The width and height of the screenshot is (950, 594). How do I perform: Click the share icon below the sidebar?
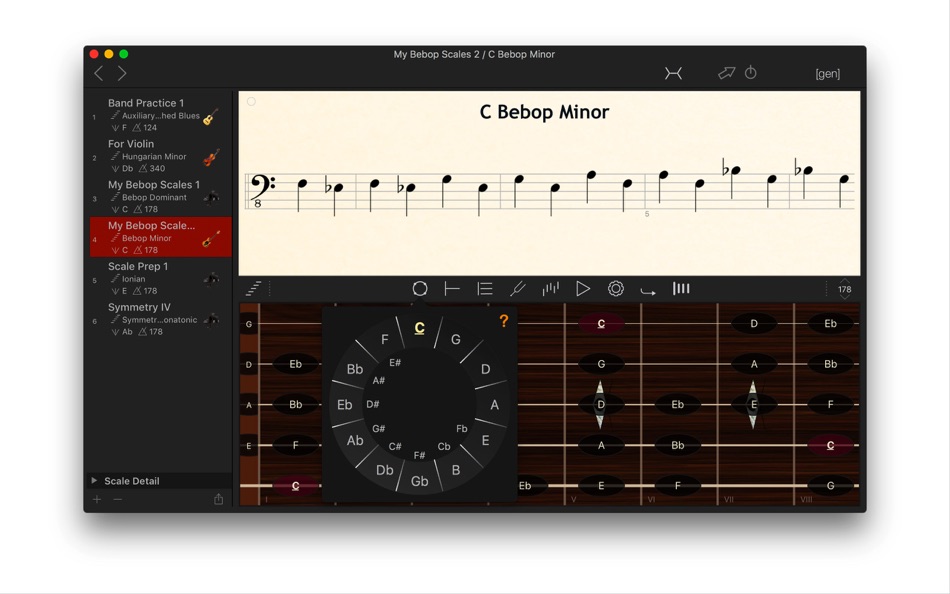(x=219, y=499)
